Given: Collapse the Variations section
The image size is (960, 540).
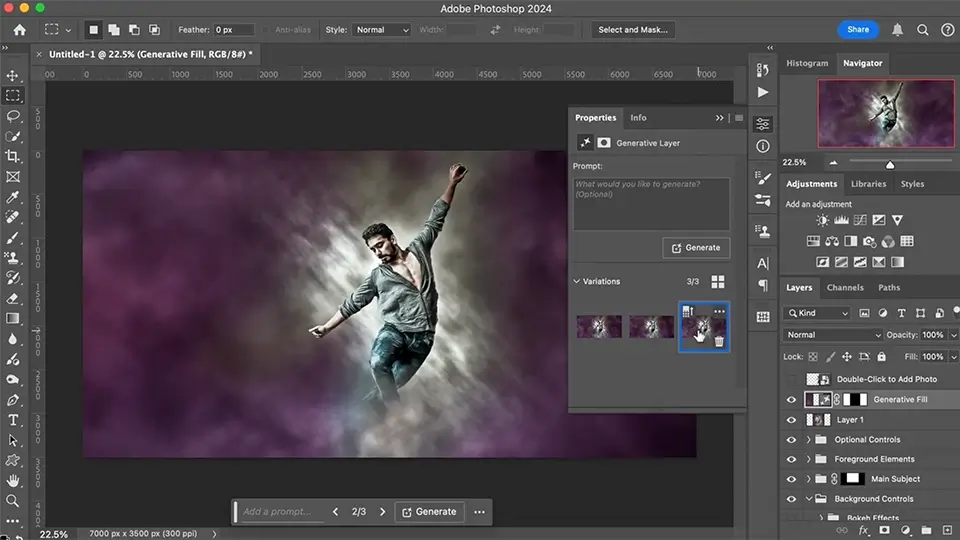Looking at the screenshot, I should 577,282.
